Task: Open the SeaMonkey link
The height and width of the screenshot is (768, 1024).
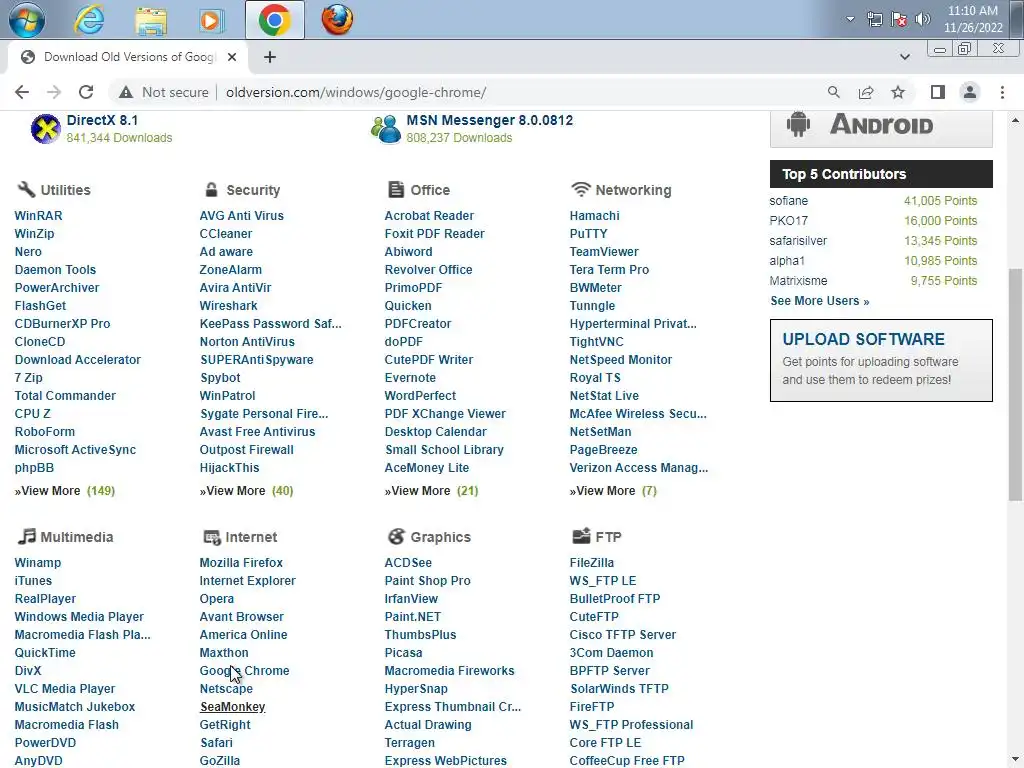Action: (232, 707)
